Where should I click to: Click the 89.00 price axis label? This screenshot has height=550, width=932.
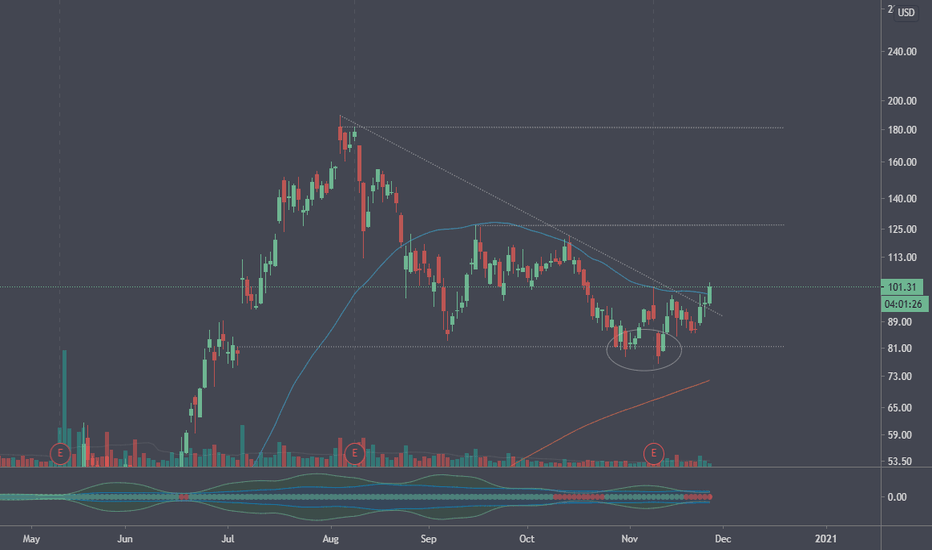899,322
